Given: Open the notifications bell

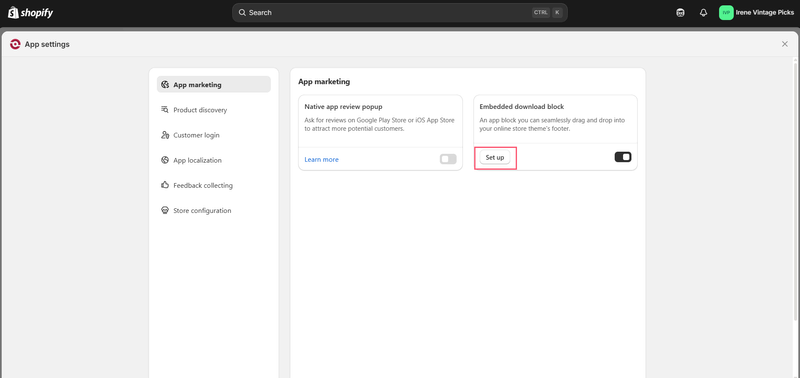Looking at the screenshot, I should [704, 13].
